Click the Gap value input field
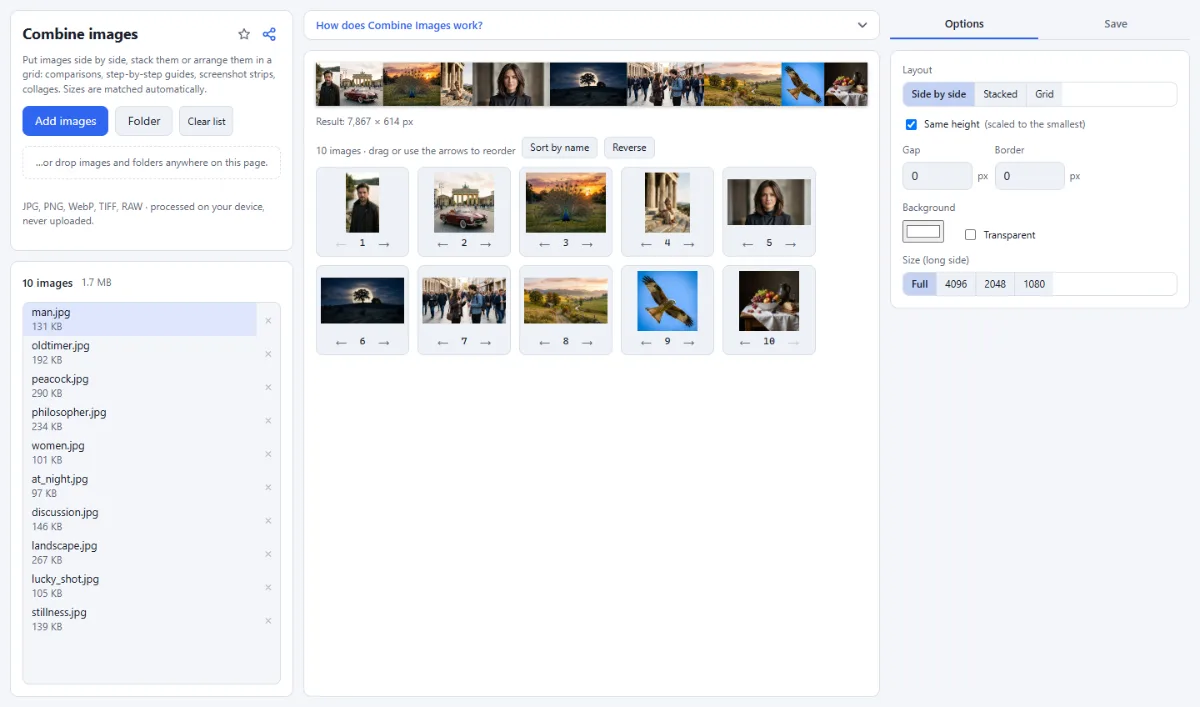Image resolution: width=1200 pixels, height=707 pixels. (x=937, y=176)
